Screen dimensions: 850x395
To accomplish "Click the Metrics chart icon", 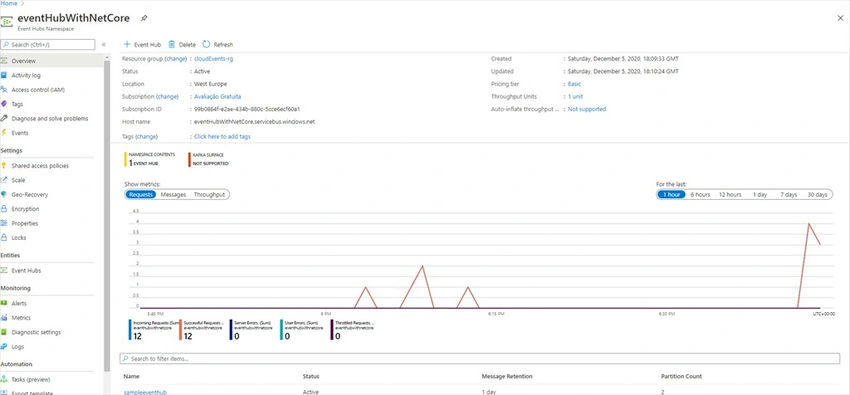I will pyautogui.click(x=4, y=318).
